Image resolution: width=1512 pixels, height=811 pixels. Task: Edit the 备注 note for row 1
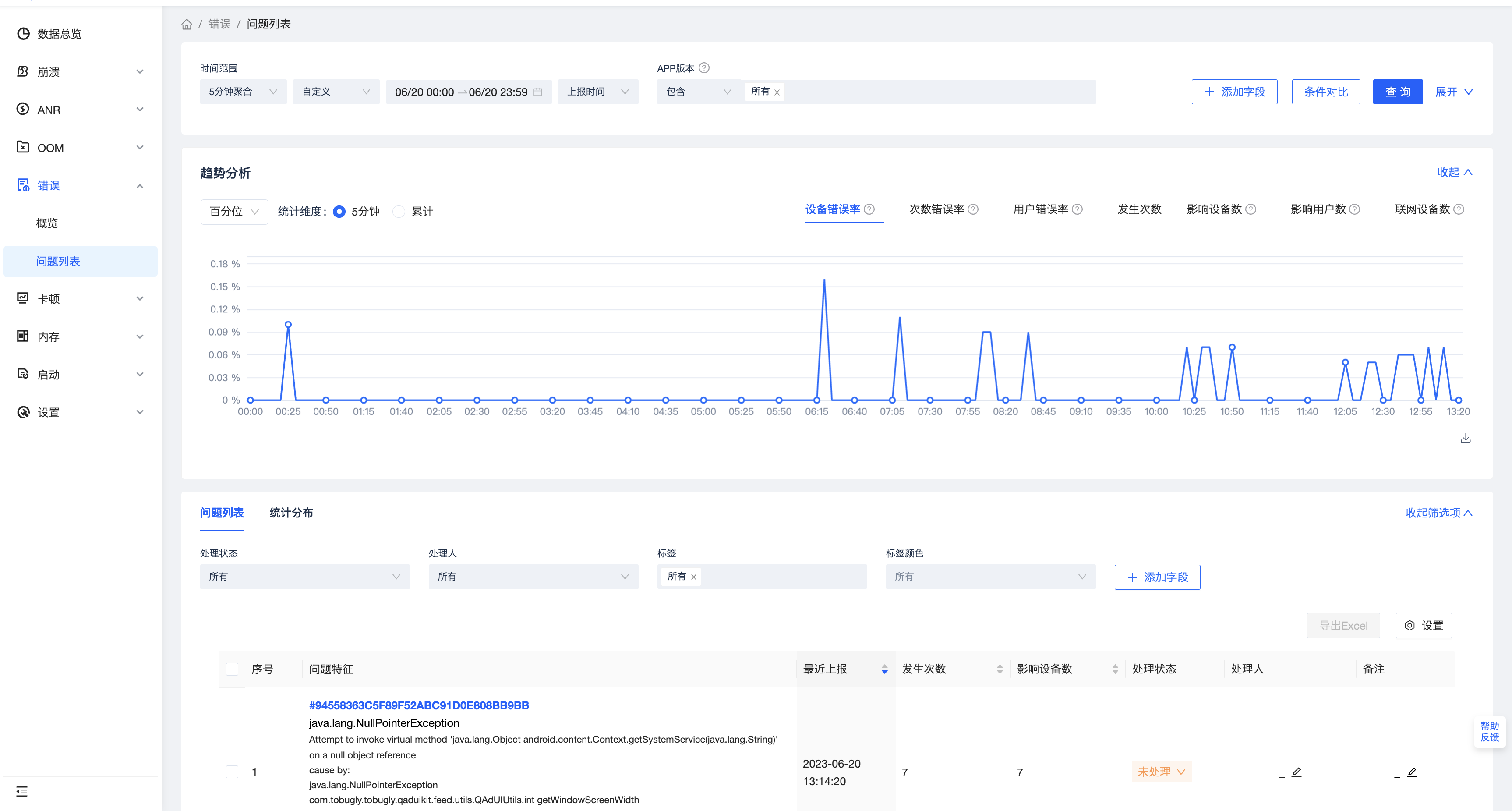1412,772
